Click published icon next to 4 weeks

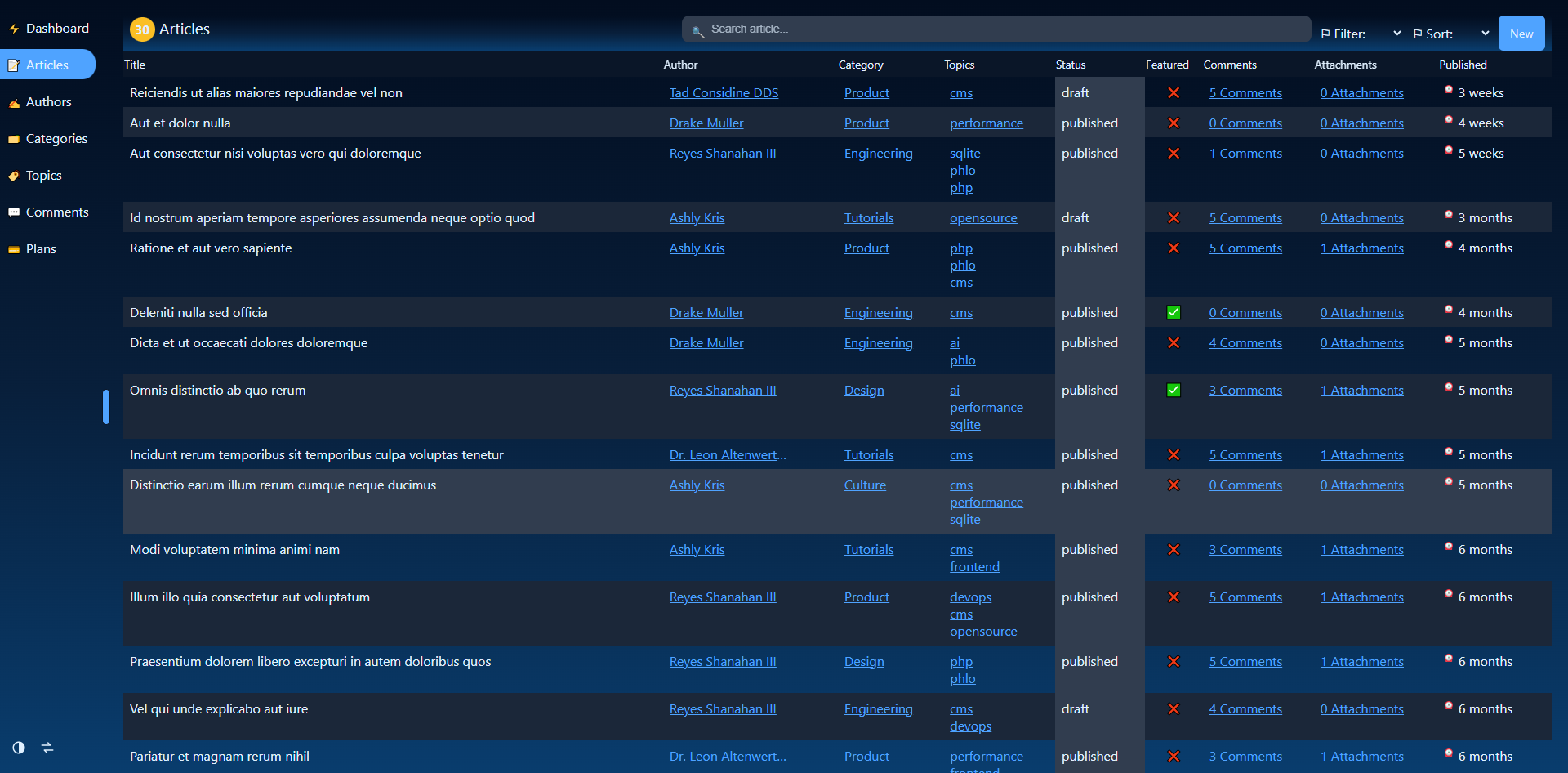(1449, 120)
